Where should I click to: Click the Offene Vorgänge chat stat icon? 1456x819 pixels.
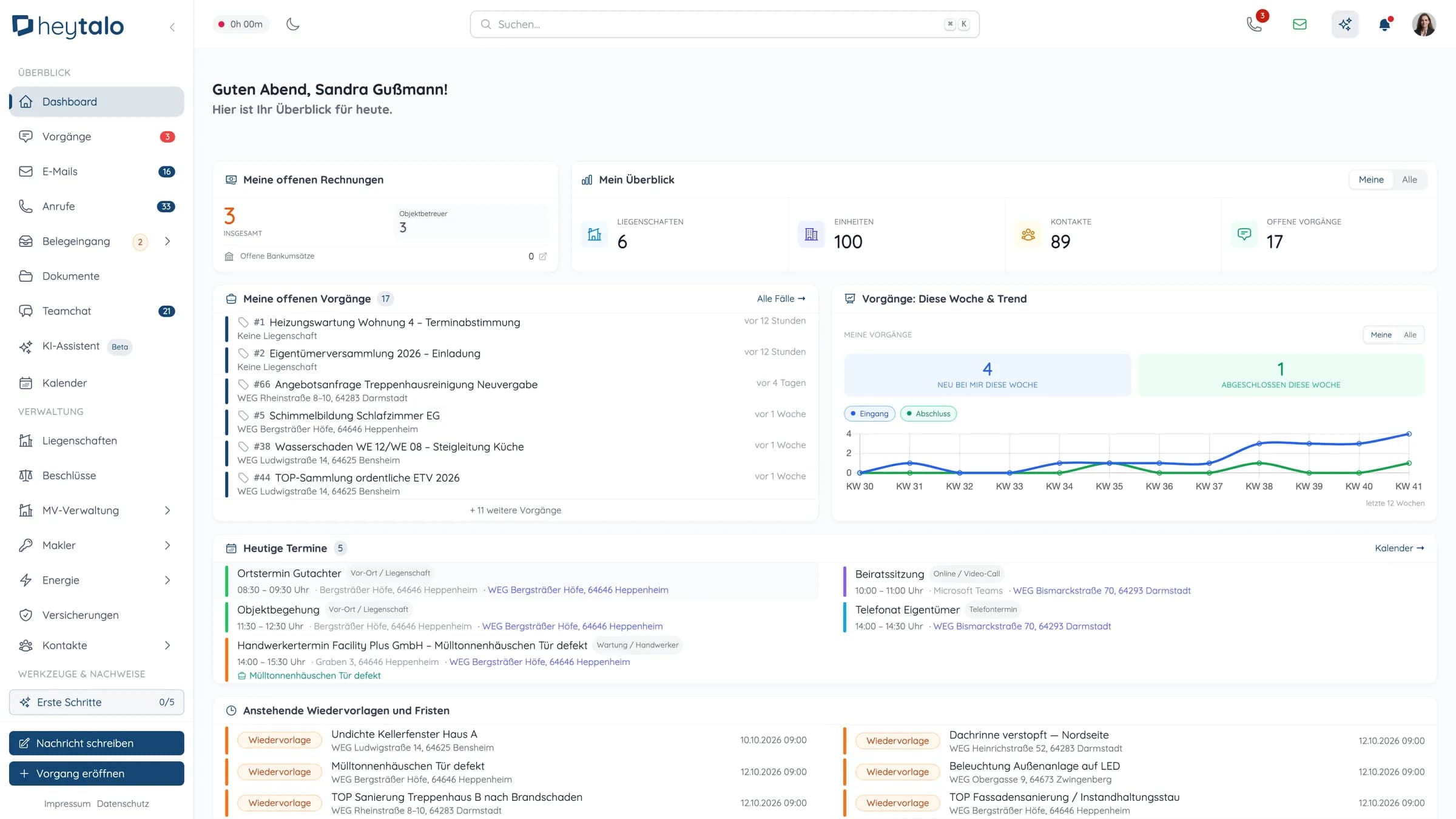click(1244, 234)
